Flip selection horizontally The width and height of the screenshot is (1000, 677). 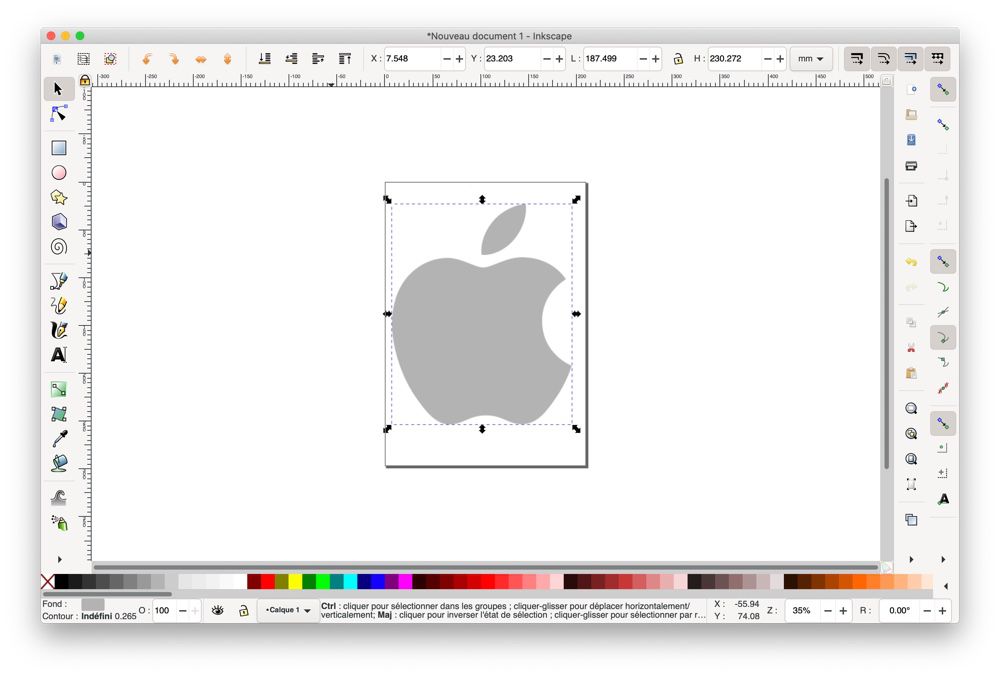click(201, 59)
